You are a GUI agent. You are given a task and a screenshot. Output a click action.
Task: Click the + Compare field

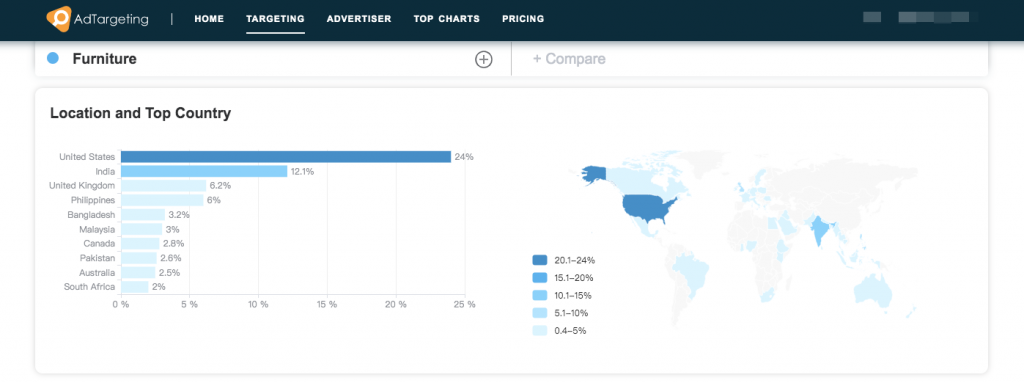pos(750,59)
